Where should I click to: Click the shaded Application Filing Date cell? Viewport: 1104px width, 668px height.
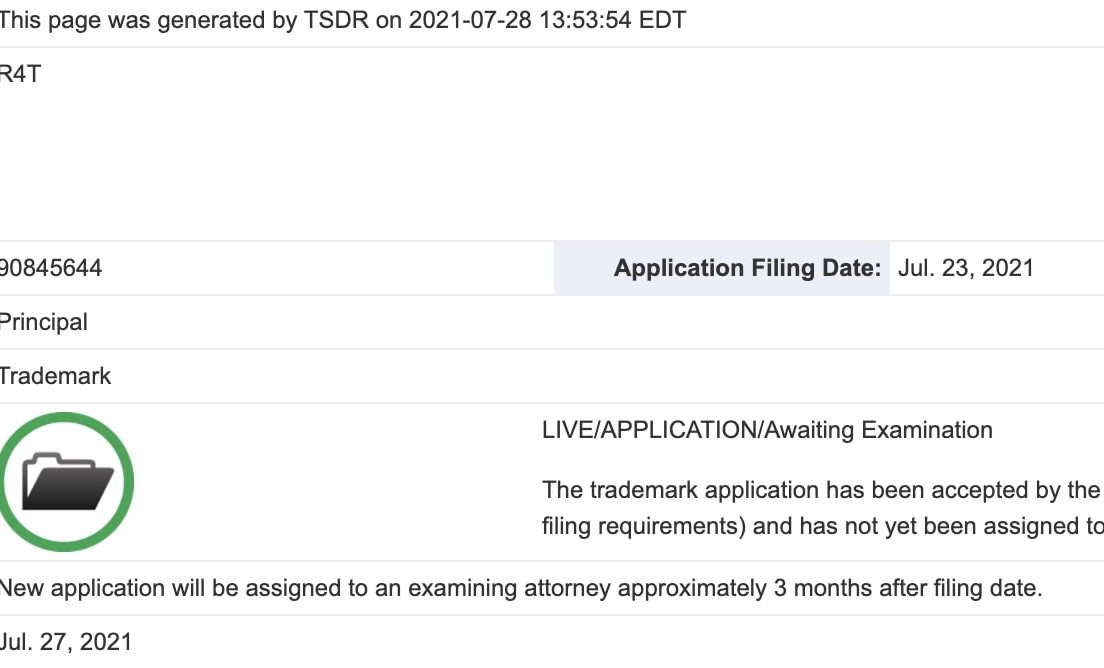coord(722,268)
